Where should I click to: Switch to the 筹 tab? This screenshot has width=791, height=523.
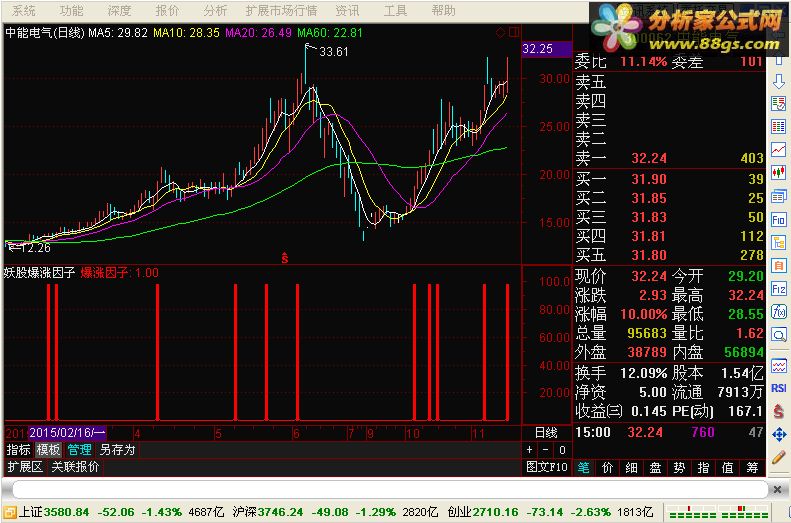coord(752,468)
